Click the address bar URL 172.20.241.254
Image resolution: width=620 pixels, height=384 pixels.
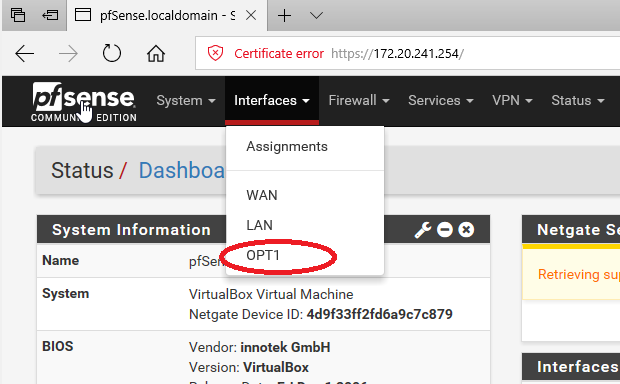click(x=397, y=53)
